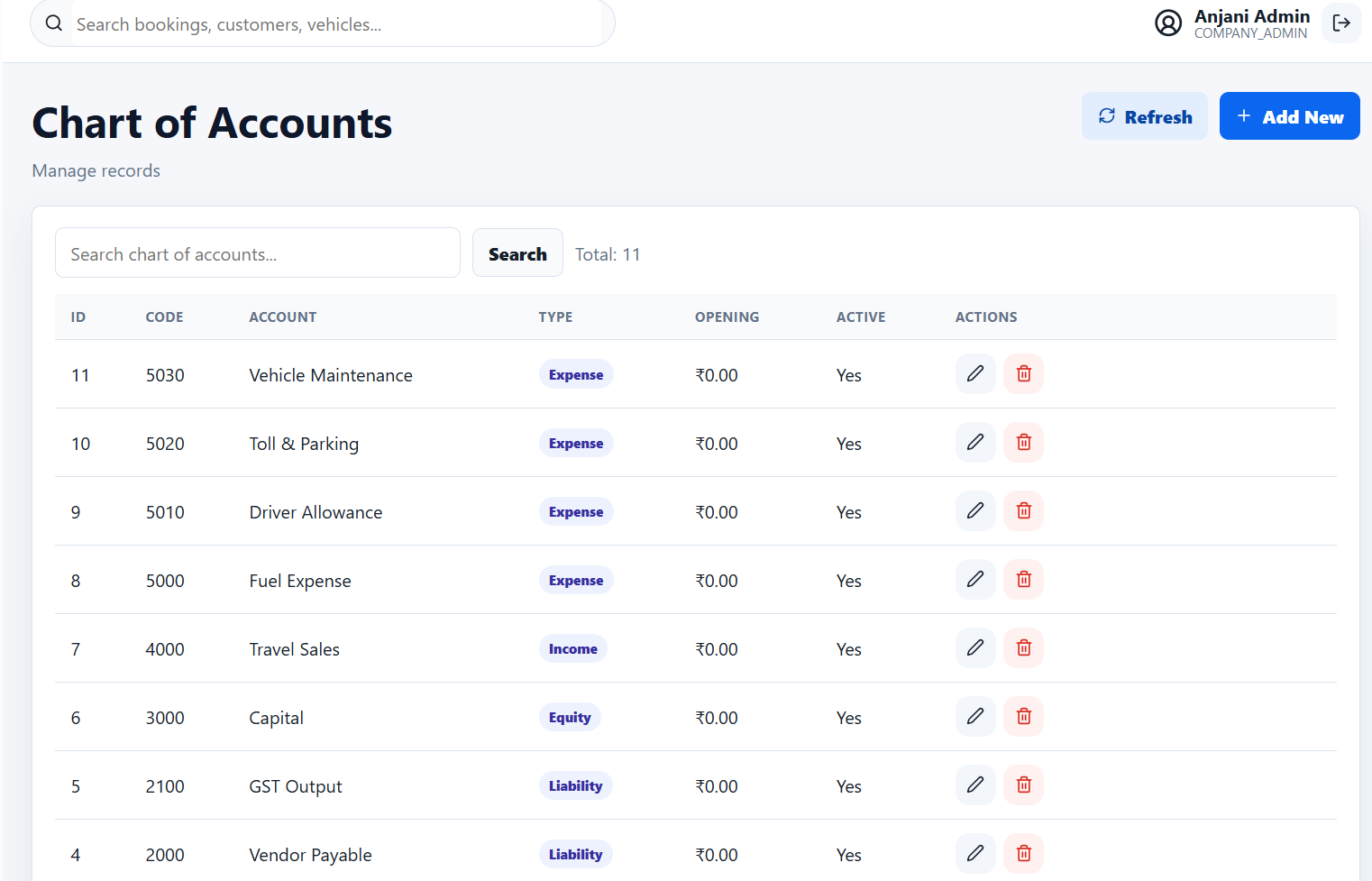Click the 'Fuel Expense' account name

click(x=300, y=581)
